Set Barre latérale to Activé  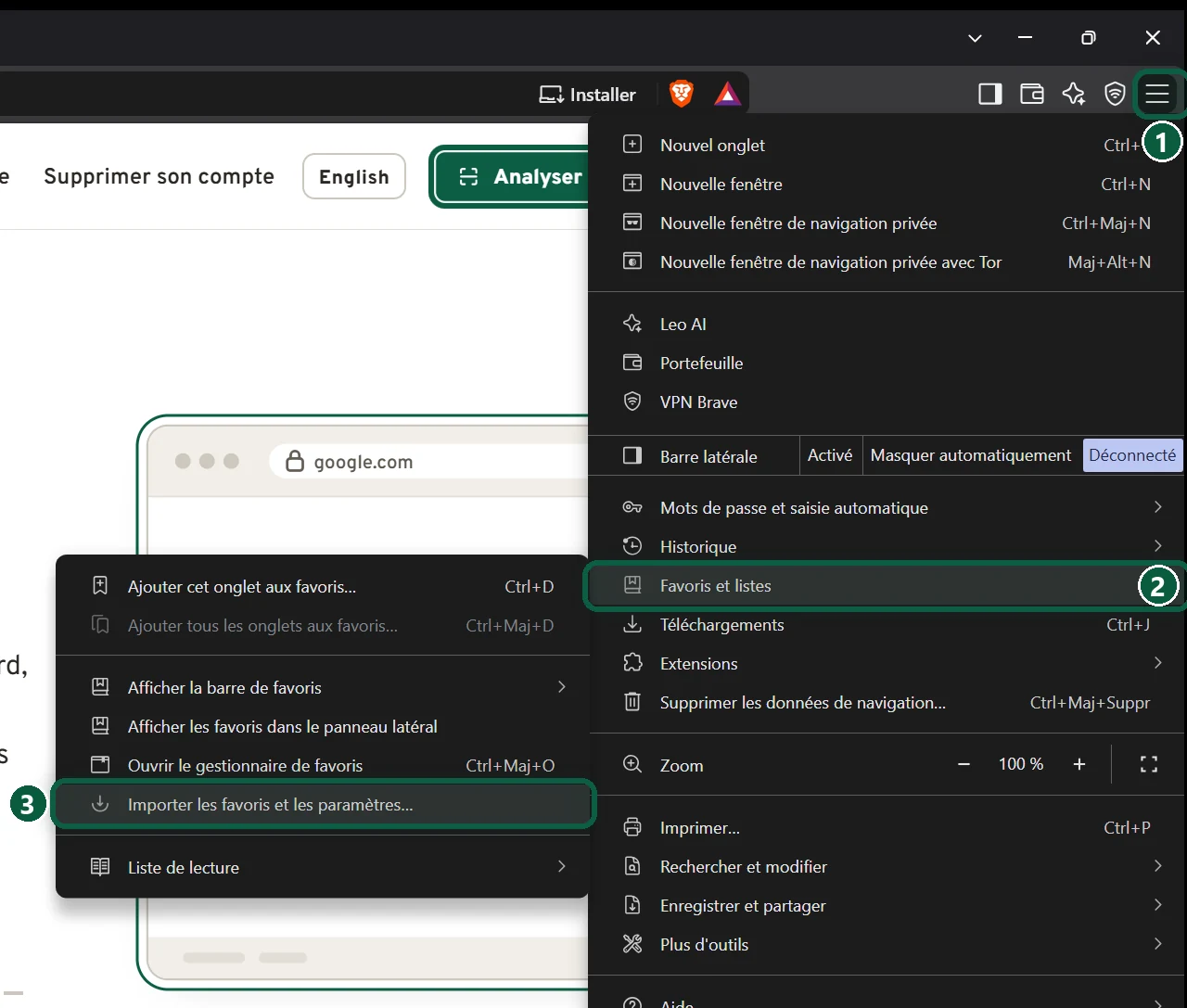[x=830, y=455]
